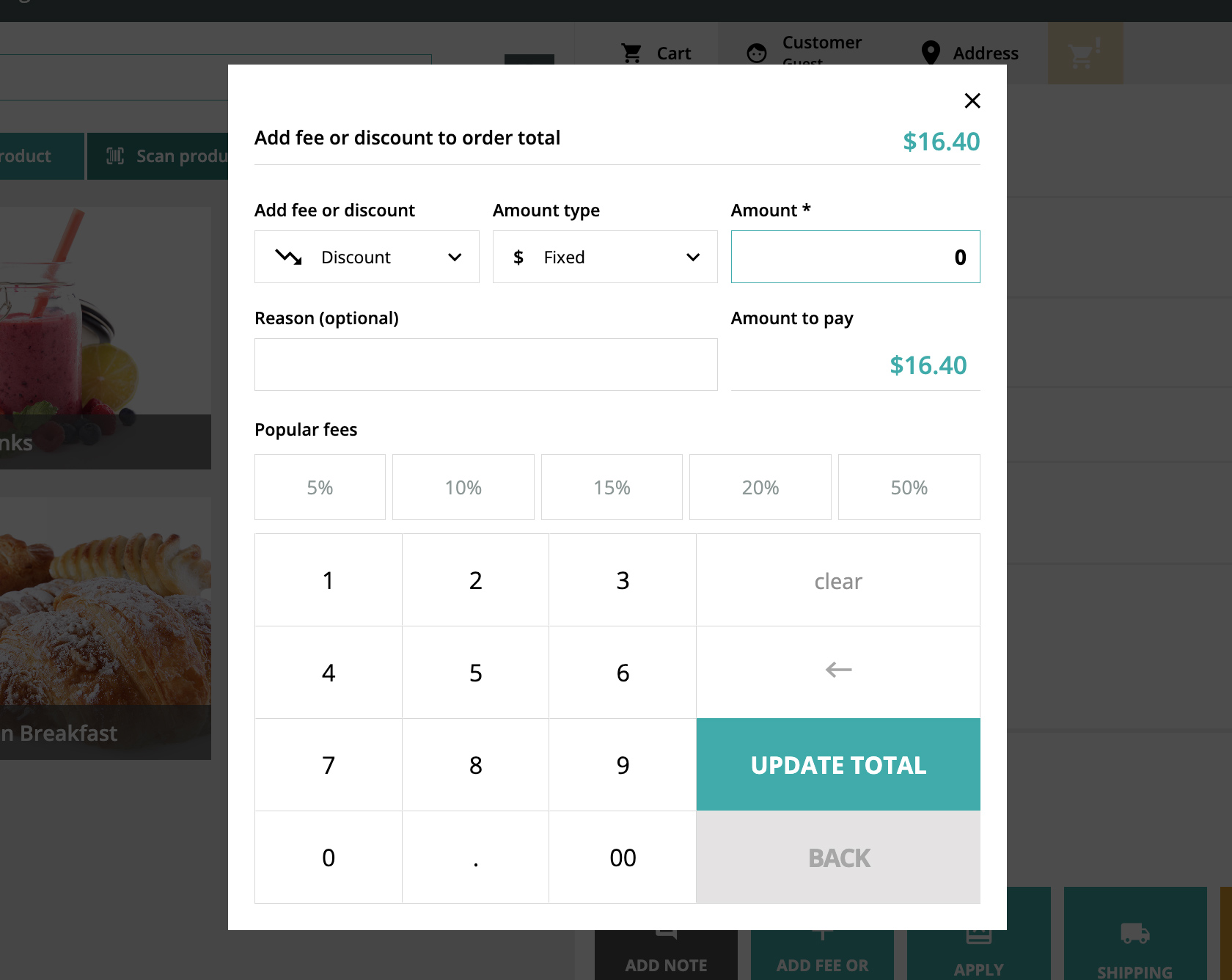Tap the clear key on keypad
Screen dimensions: 1232x980
[838, 580]
